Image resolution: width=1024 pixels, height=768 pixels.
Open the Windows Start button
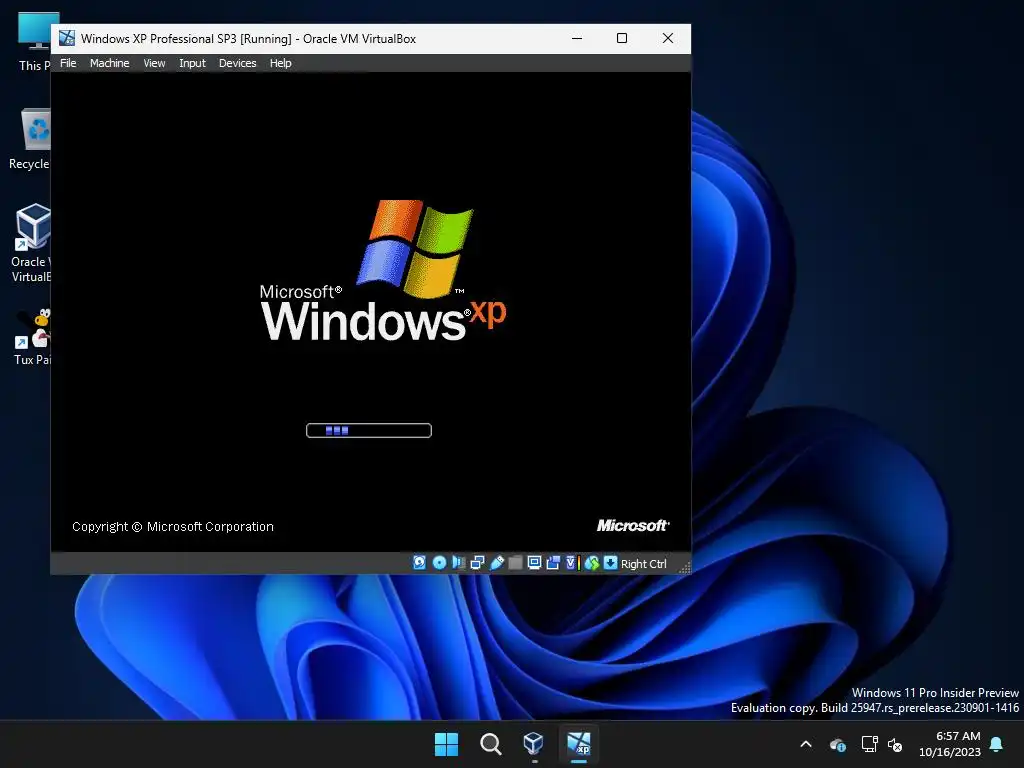coord(447,744)
